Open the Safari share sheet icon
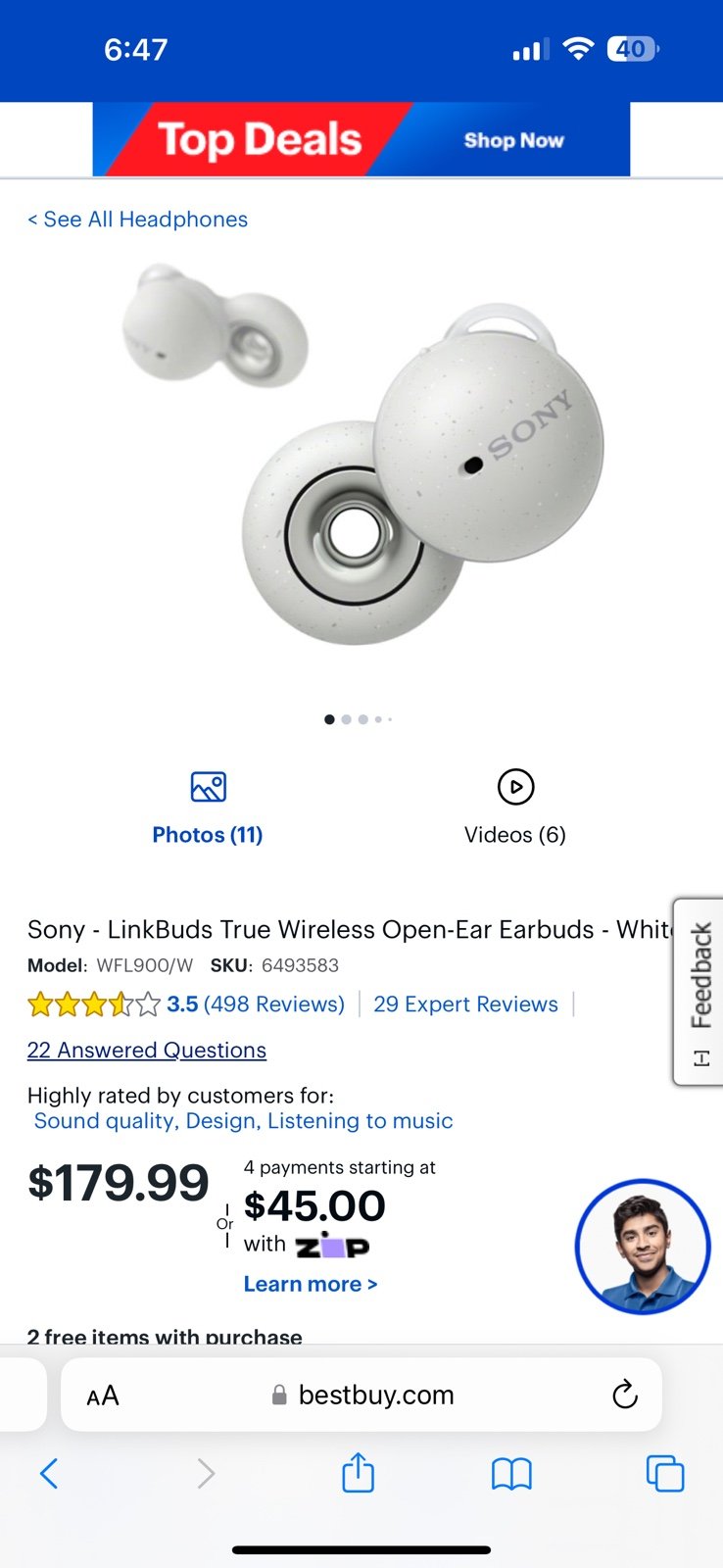Image resolution: width=723 pixels, height=1568 pixels. coord(358,1472)
